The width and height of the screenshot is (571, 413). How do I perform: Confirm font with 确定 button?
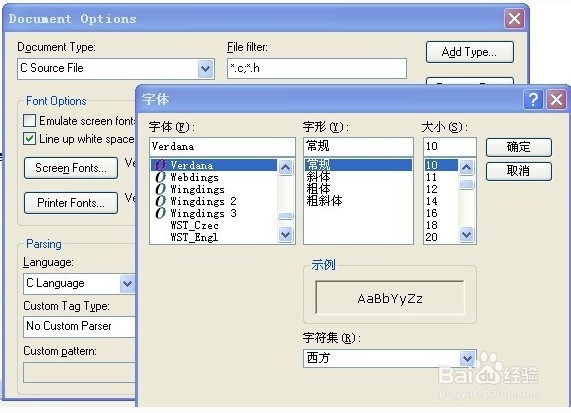click(519, 147)
